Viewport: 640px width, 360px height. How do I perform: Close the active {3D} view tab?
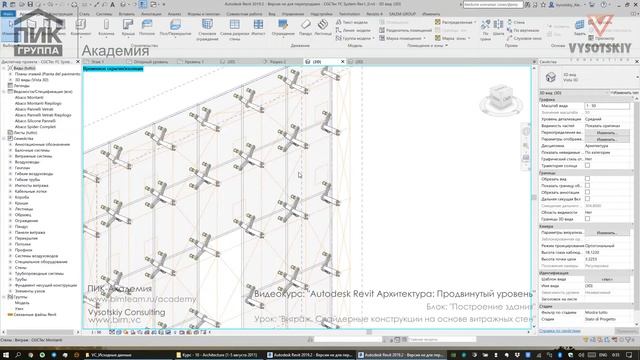point(342,62)
